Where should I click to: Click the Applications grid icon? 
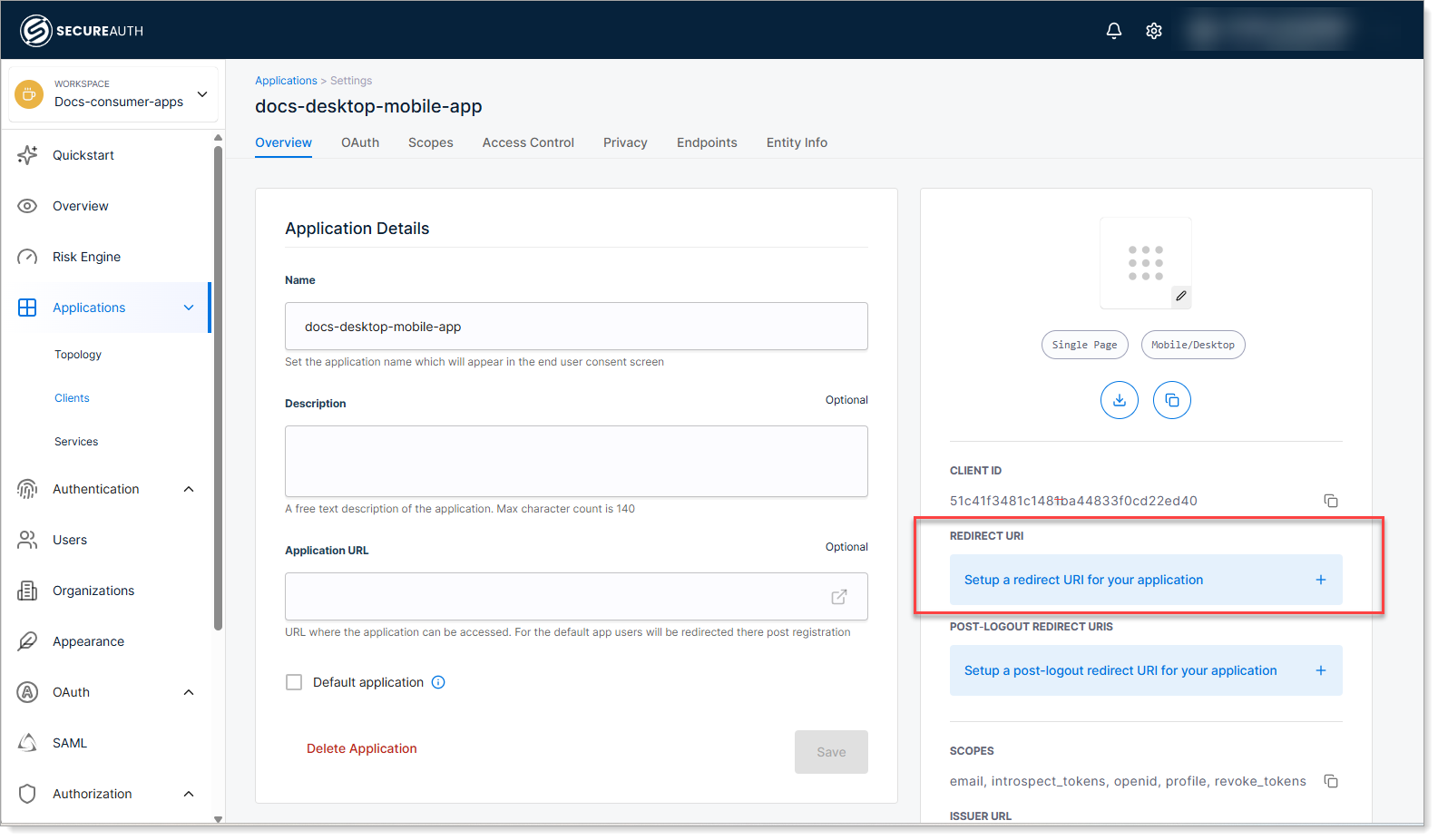click(x=27, y=308)
